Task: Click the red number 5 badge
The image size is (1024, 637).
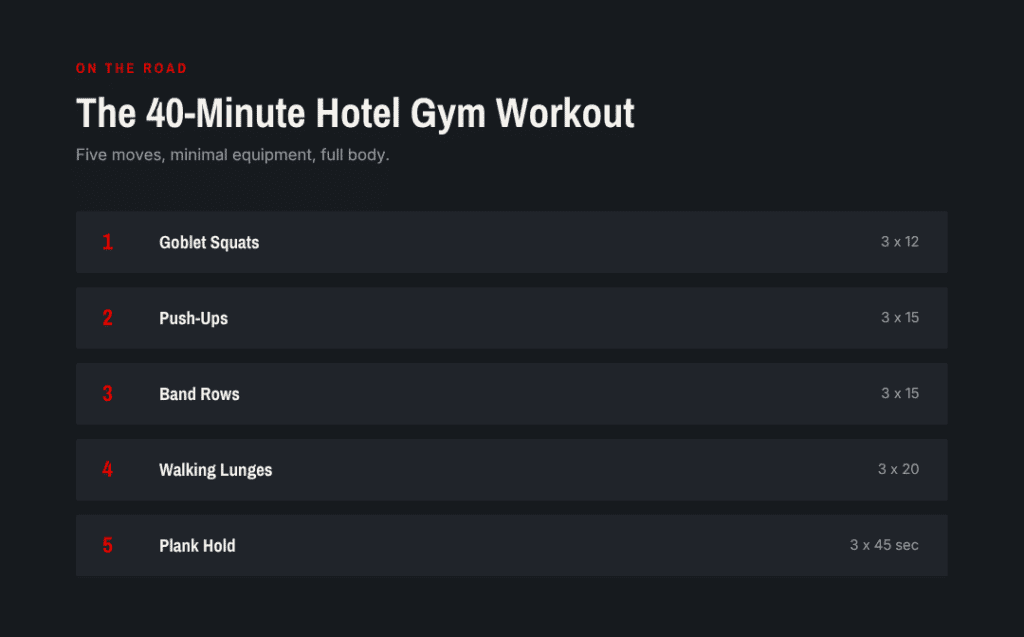Action: pos(108,546)
